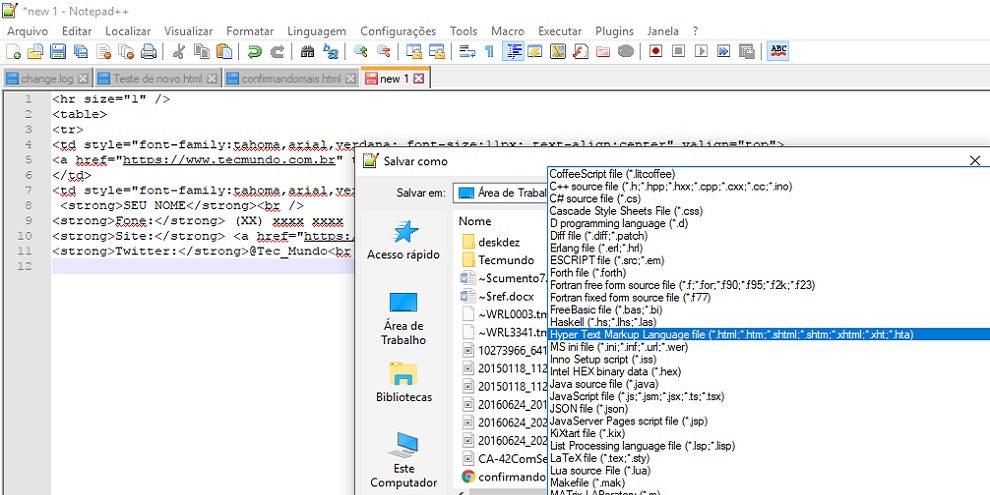Paste clipboard toolbar icon
Image resolution: width=990 pixels, height=495 pixels.
coord(224,52)
